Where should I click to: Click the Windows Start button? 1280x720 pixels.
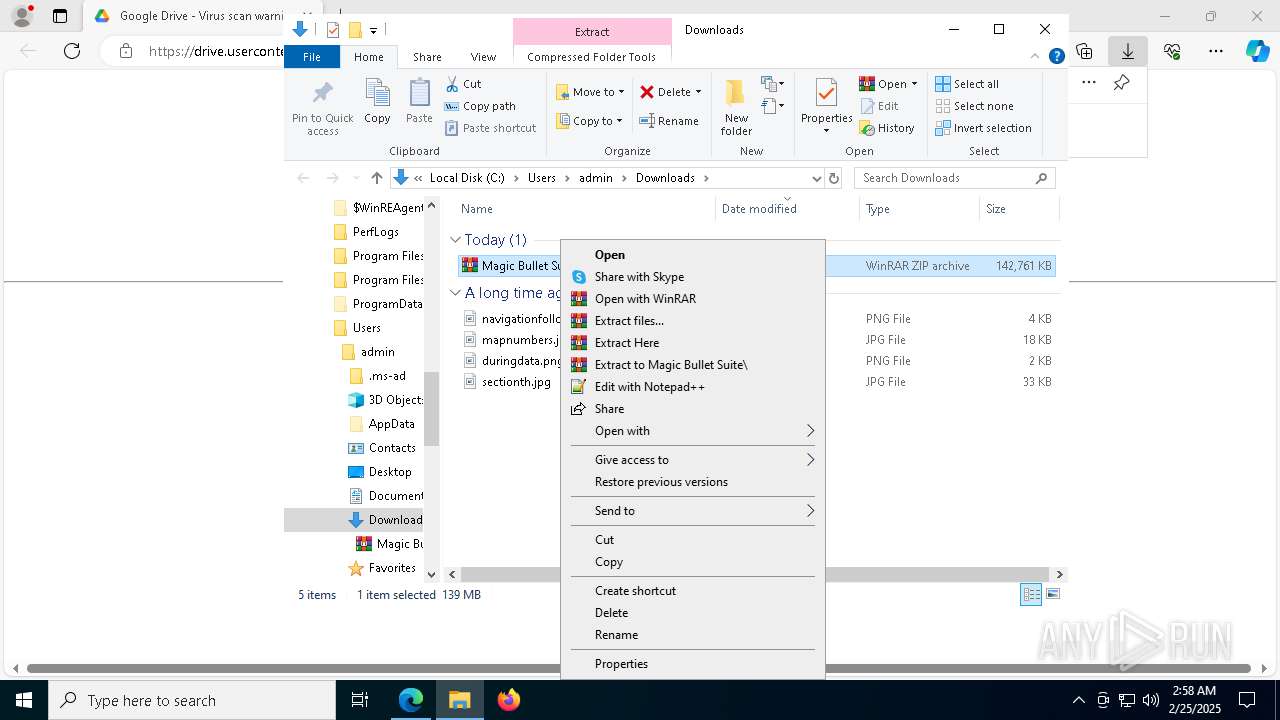tap(24, 700)
